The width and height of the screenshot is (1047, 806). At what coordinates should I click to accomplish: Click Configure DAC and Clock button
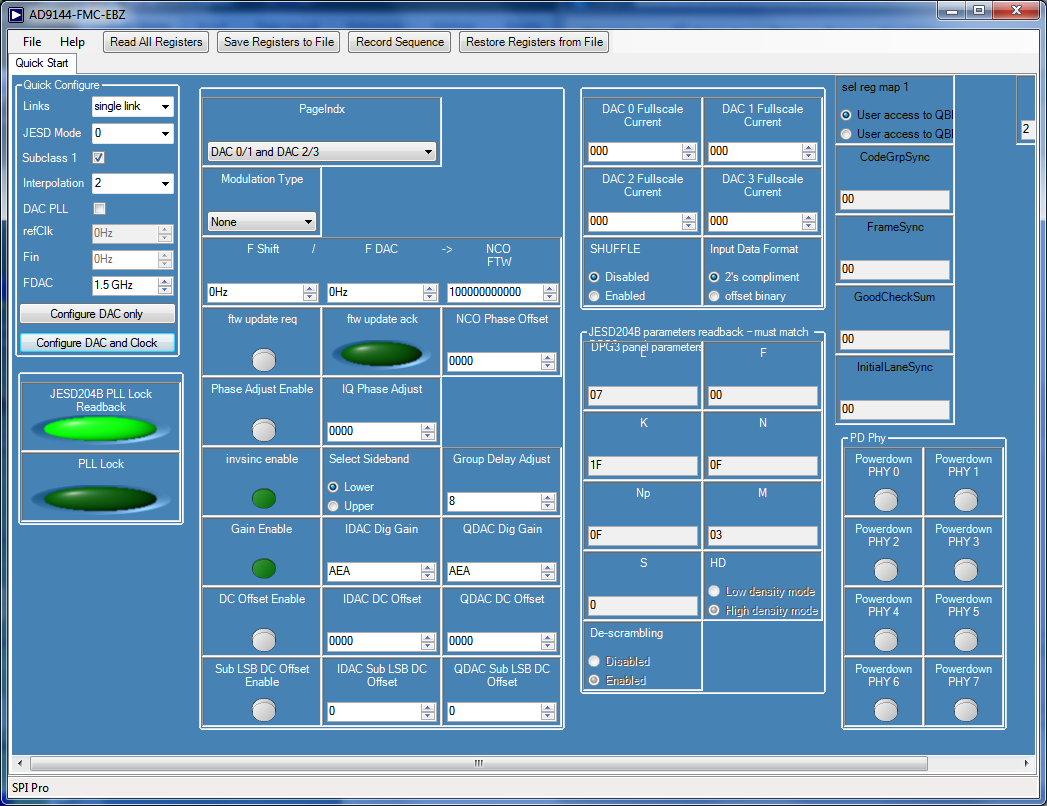pos(97,343)
